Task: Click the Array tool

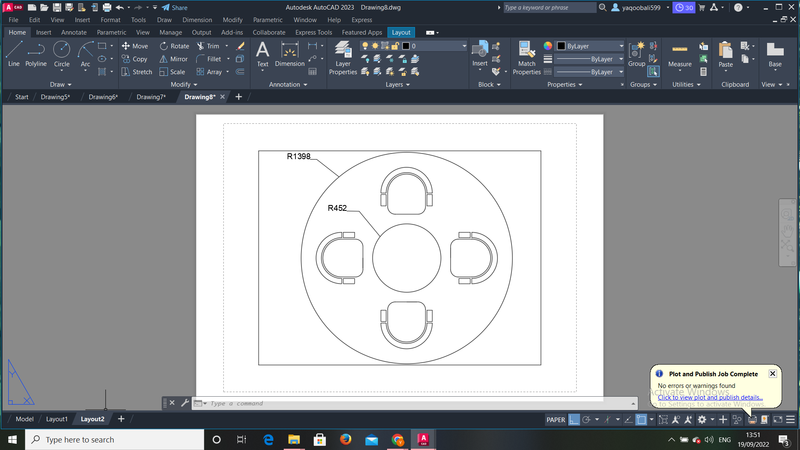Action: tap(209, 72)
